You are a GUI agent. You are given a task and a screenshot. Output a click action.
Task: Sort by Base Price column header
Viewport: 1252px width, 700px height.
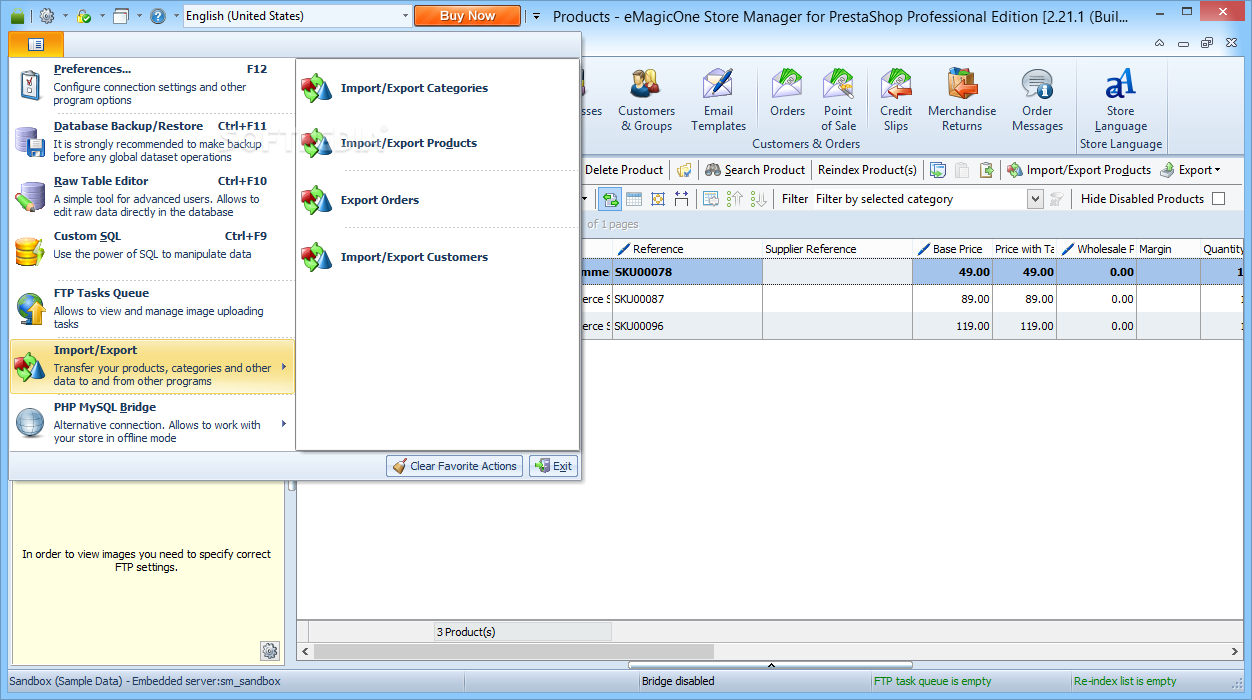[953, 249]
